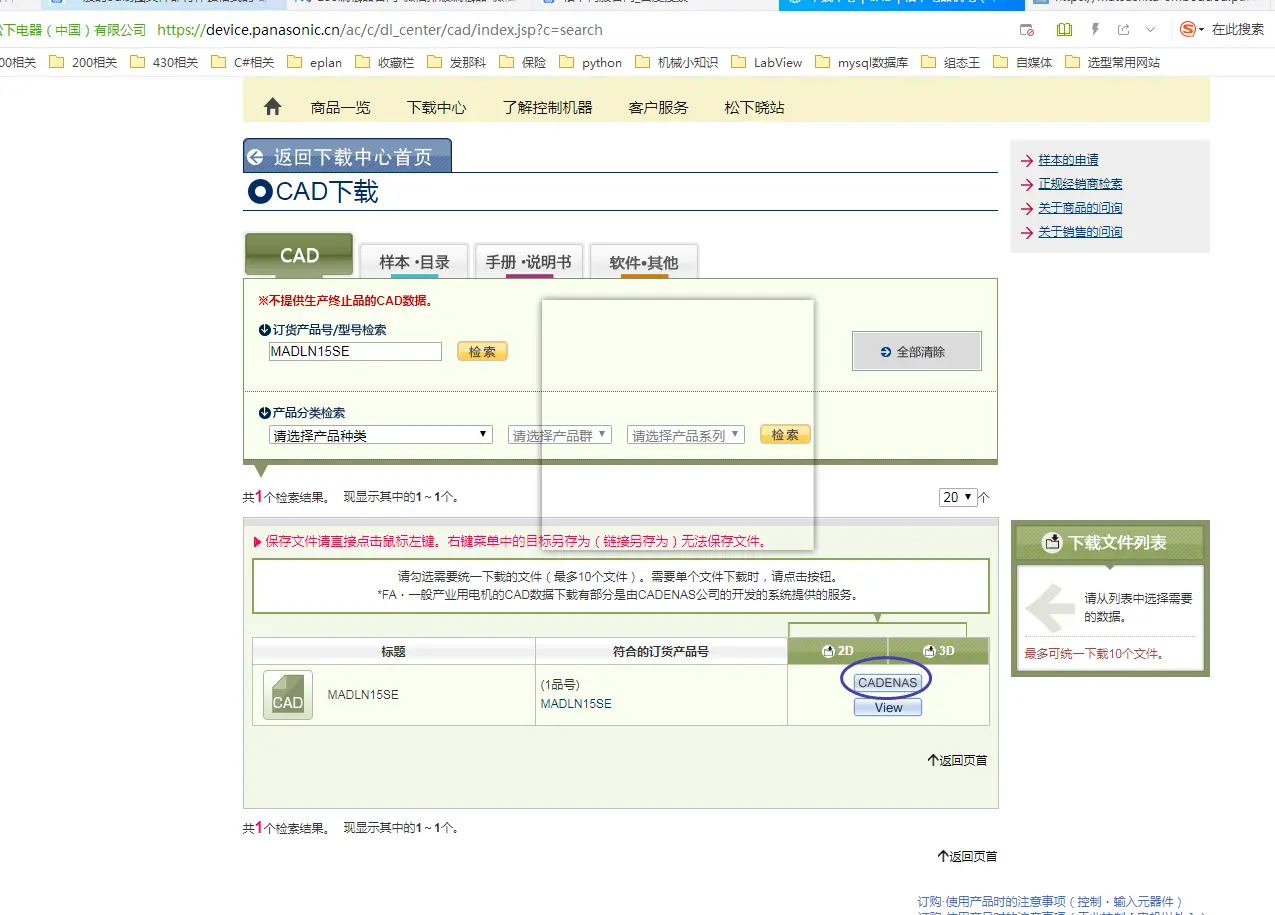Open the 了解控制机器 menu
1275x915 pixels.
tap(547, 107)
